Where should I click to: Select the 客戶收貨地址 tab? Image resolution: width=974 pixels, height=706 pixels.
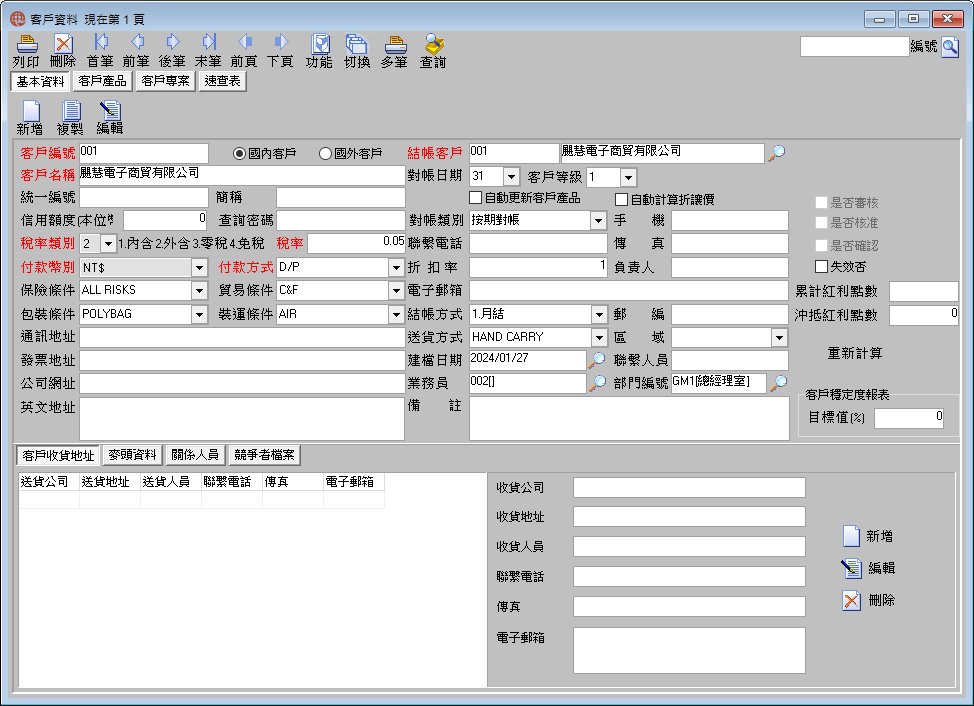pos(58,456)
